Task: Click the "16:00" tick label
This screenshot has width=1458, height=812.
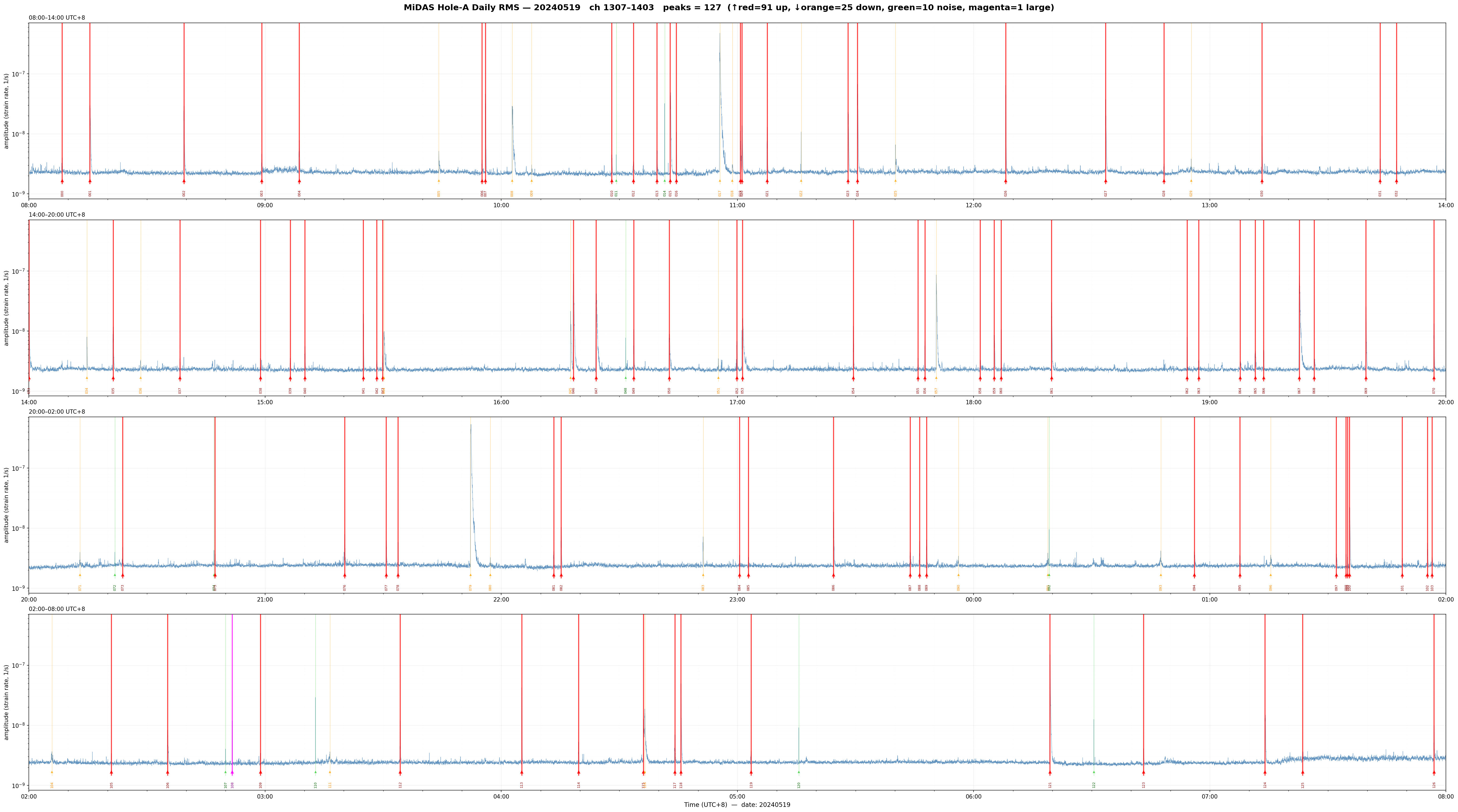Action: (x=501, y=402)
